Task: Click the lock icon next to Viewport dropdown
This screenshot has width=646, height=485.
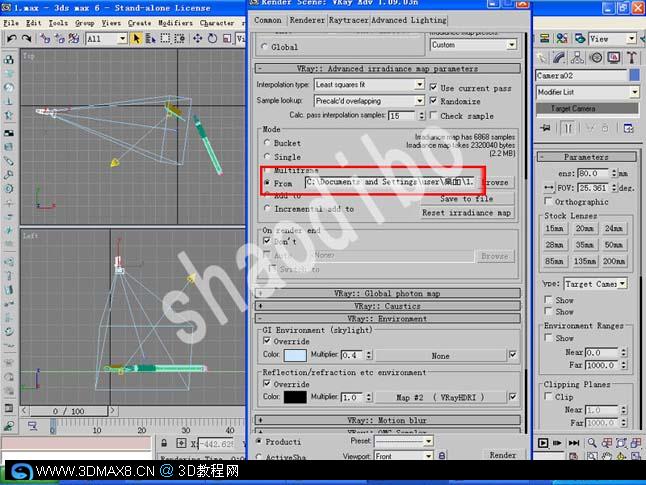Action: point(441,456)
